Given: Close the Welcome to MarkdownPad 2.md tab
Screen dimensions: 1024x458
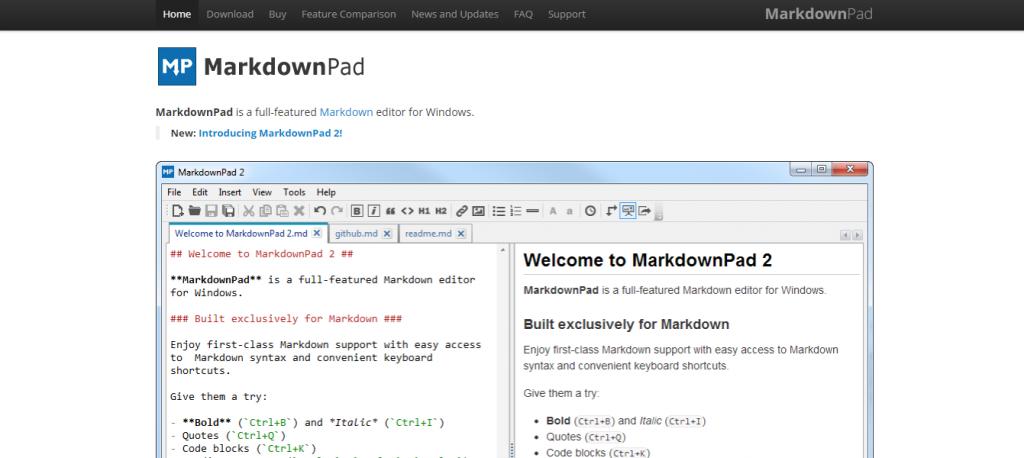Looking at the screenshot, I should point(317,233).
